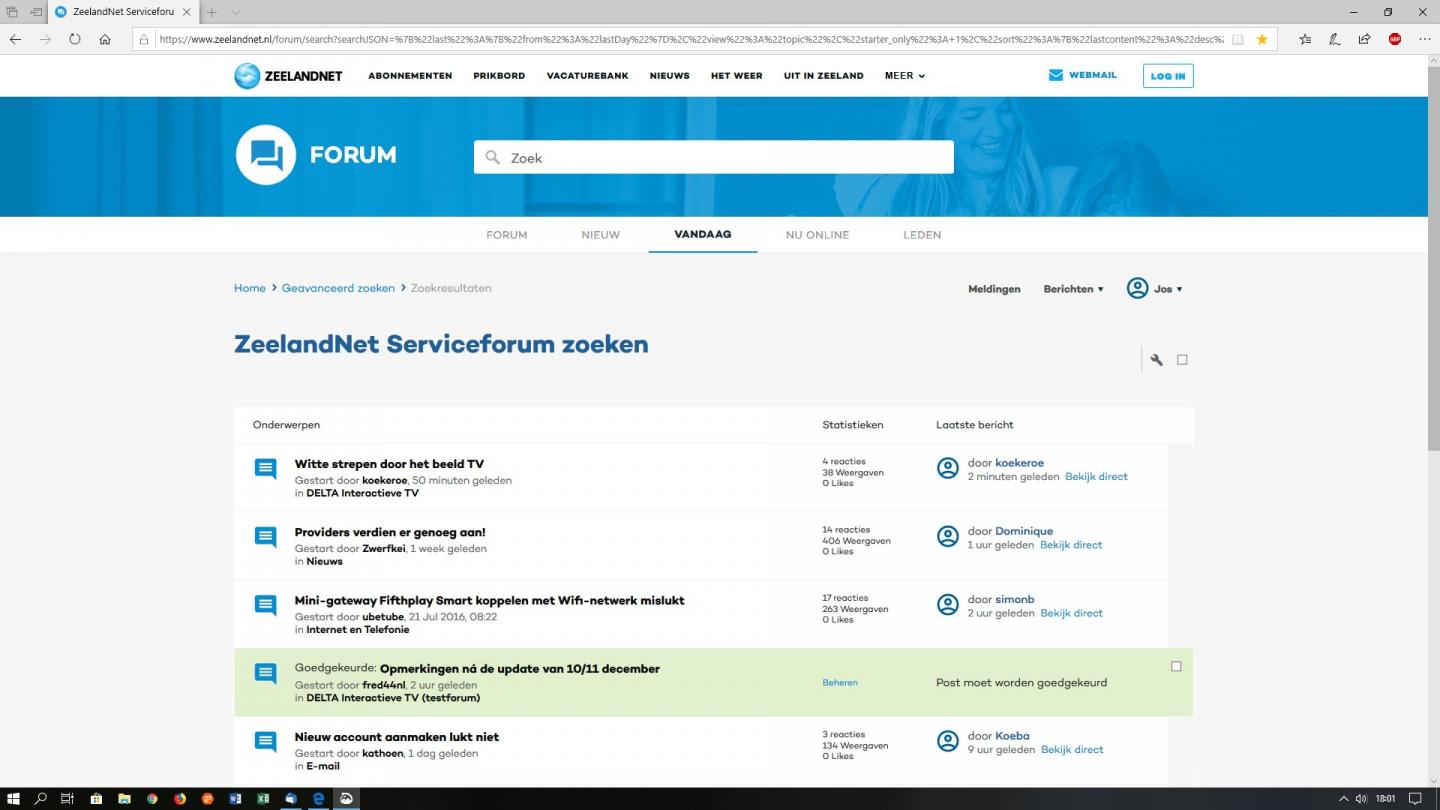Open Firefox from the taskbar
The width and height of the screenshot is (1440, 810).
tap(180, 799)
